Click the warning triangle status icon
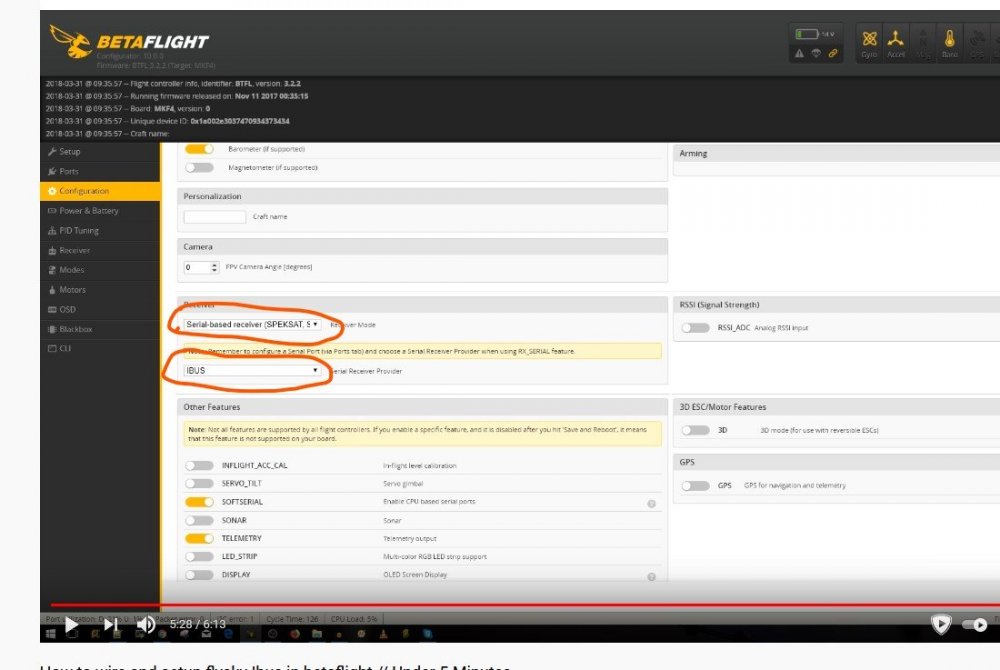 (x=799, y=54)
